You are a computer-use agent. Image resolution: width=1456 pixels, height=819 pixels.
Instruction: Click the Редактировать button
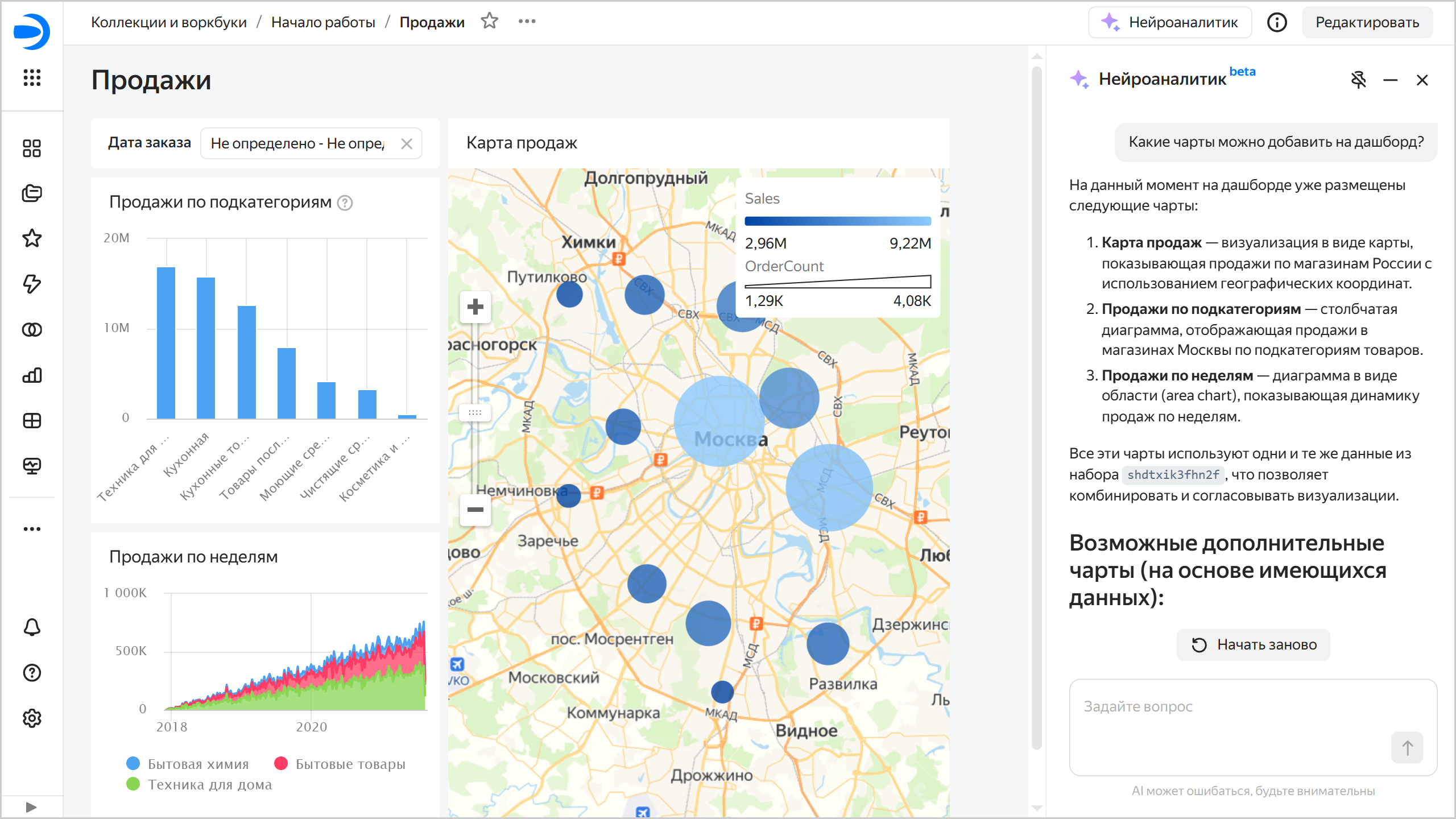[x=1367, y=22]
